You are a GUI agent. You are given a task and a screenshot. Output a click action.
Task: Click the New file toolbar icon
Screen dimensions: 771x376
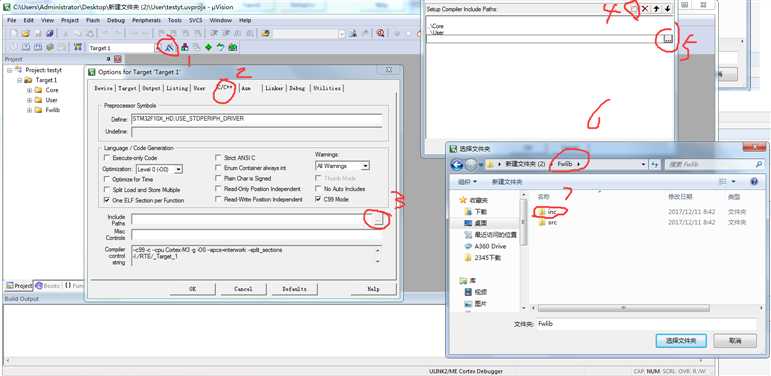point(14,33)
